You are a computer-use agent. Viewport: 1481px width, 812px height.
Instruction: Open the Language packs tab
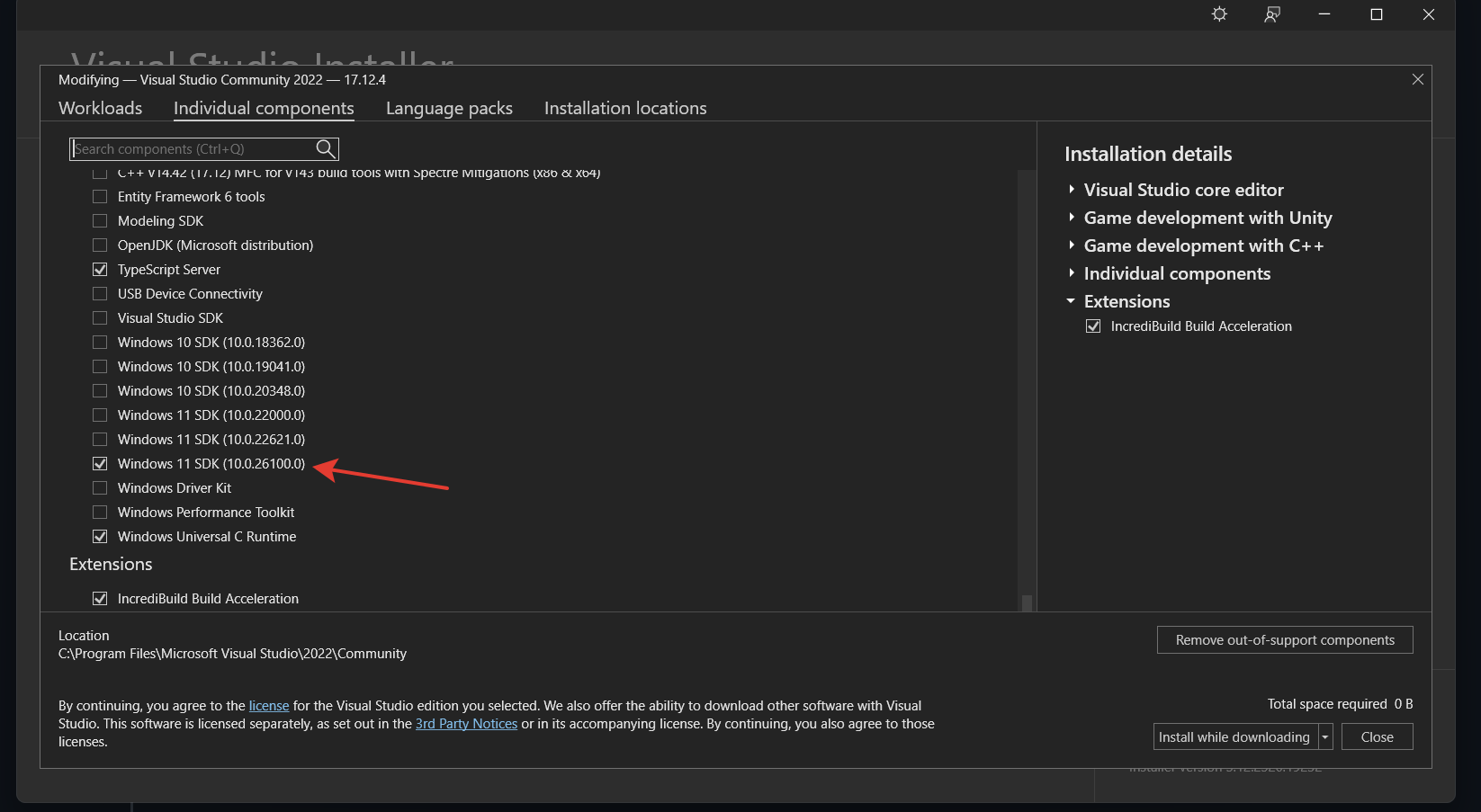tap(449, 108)
